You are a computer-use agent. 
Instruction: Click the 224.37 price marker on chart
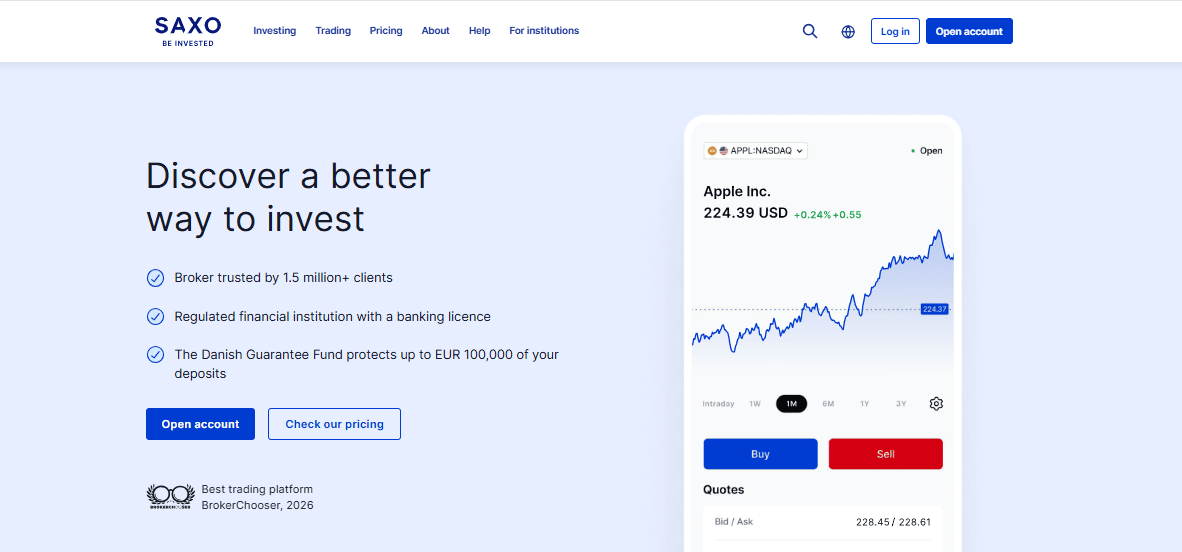[x=934, y=309]
